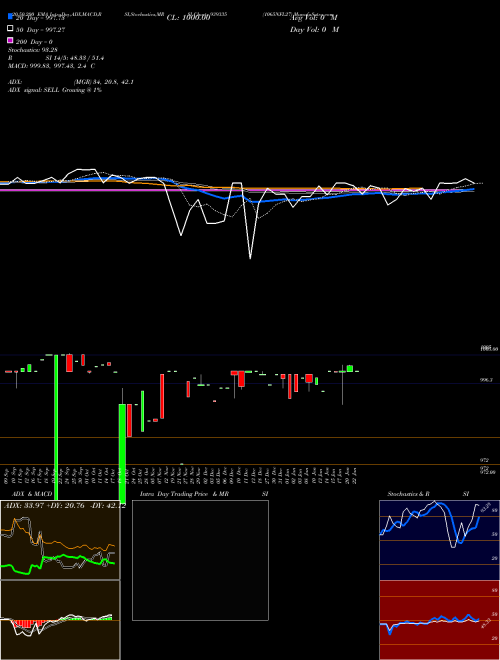500x660 pixels.
Task: Open the empty Intra Day Trading Price panel
Action: (x=200, y=560)
